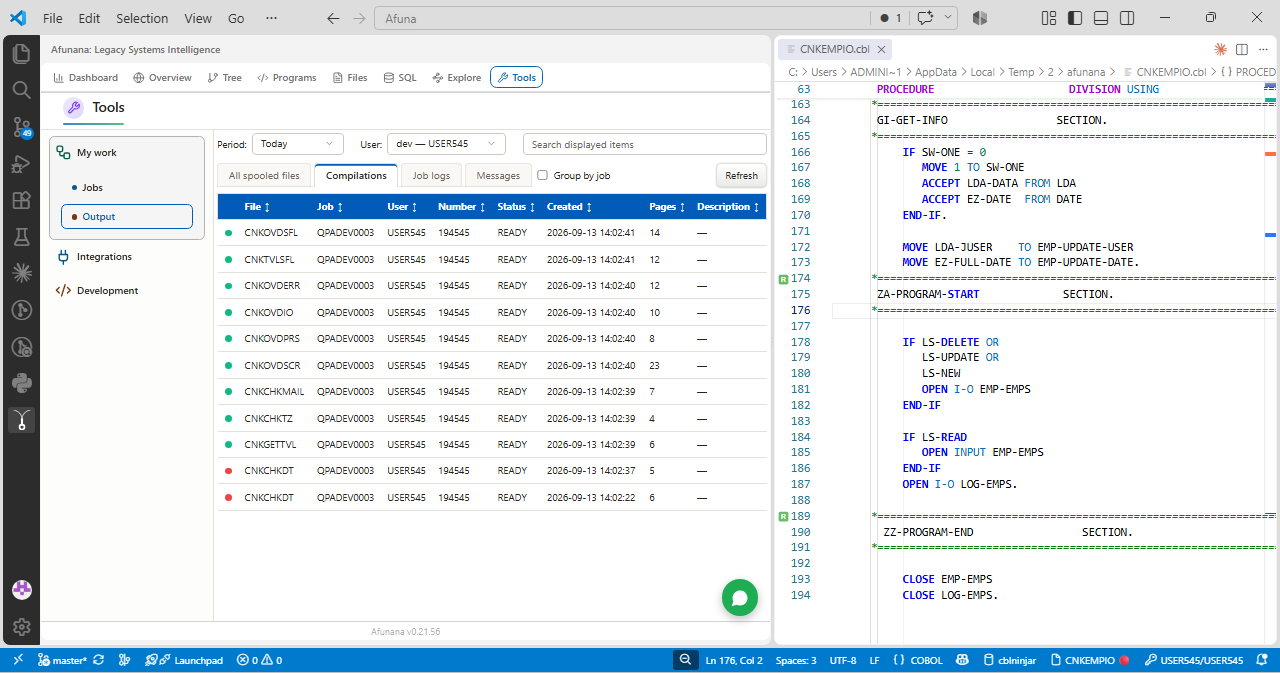Image resolution: width=1280 pixels, height=673 pixels.
Task: Open the notifications bell
Action: [1264, 660]
